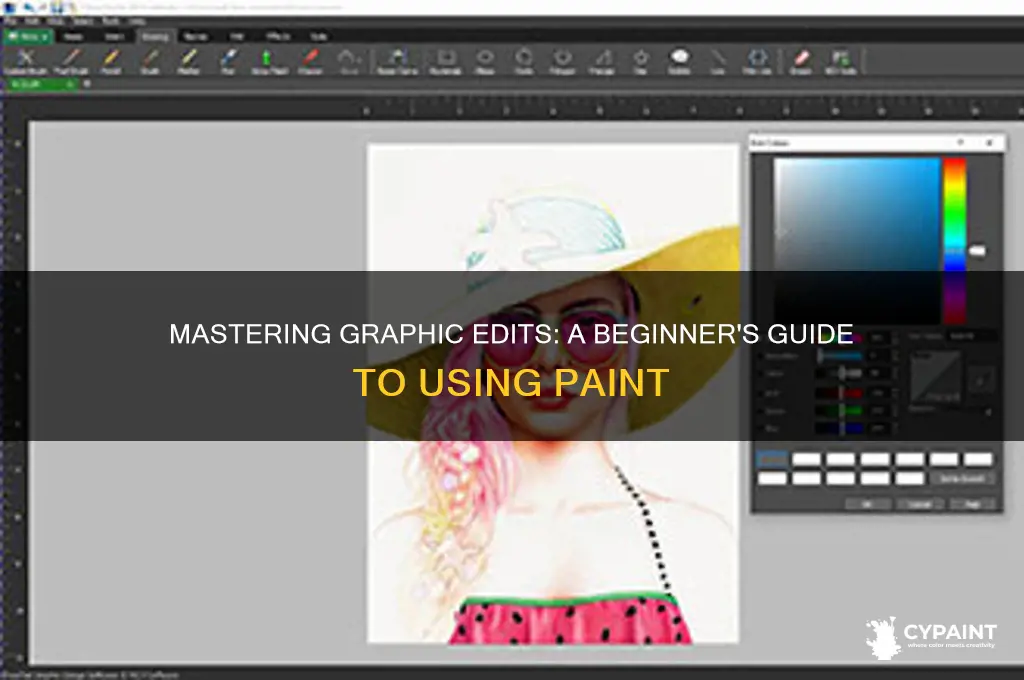Open the Edit menu
Image resolution: width=1024 pixels, height=680 pixels.
32,21
